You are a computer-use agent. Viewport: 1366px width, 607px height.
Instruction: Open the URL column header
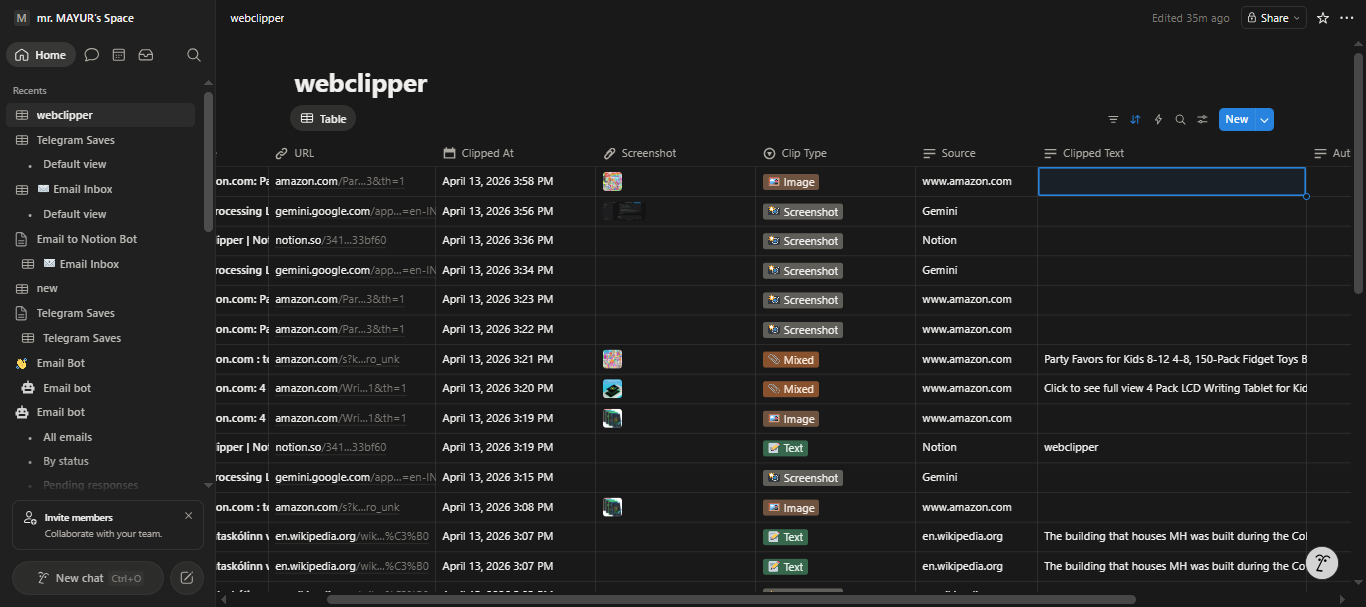pos(352,153)
